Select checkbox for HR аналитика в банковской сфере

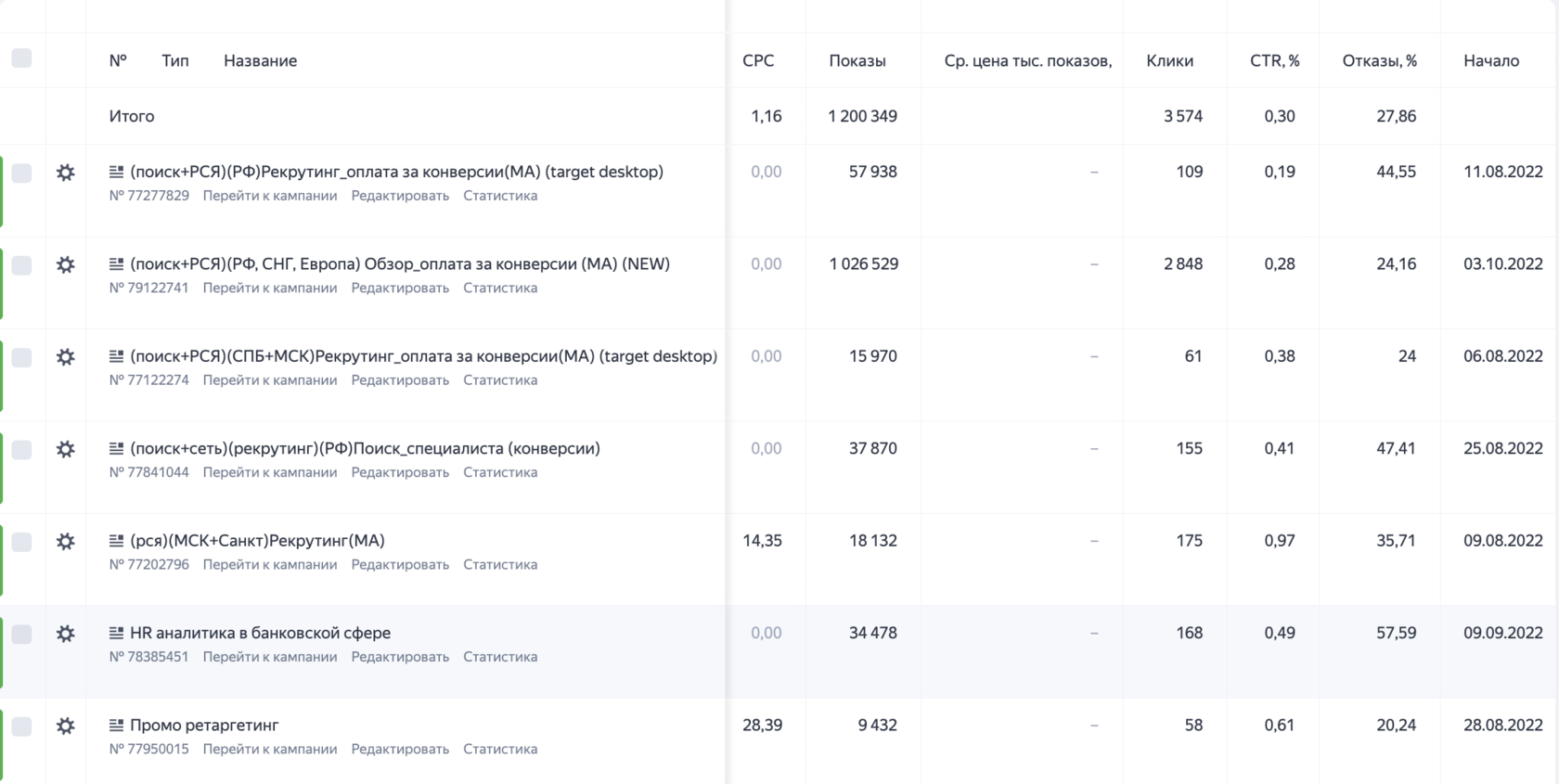[x=21, y=634]
